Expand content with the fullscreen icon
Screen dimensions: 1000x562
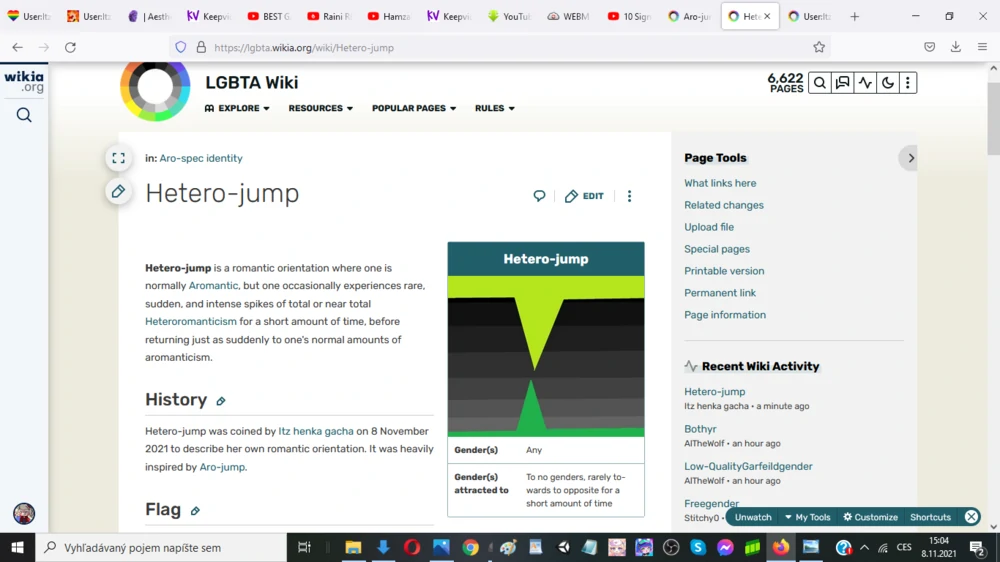tap(119, 158)
